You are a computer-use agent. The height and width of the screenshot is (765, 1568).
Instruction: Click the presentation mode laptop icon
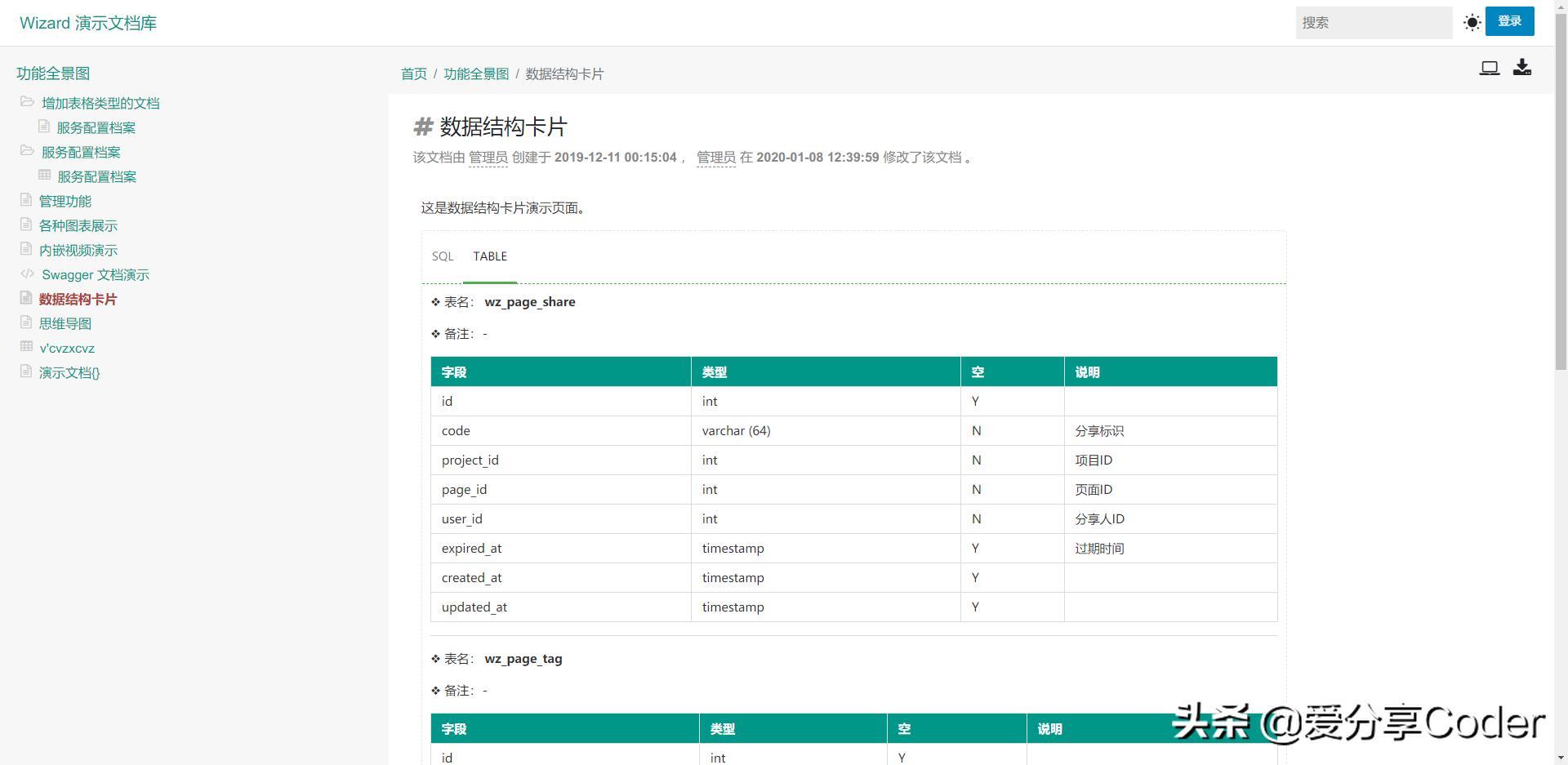pyautogui.click(x=1489, y=68)
